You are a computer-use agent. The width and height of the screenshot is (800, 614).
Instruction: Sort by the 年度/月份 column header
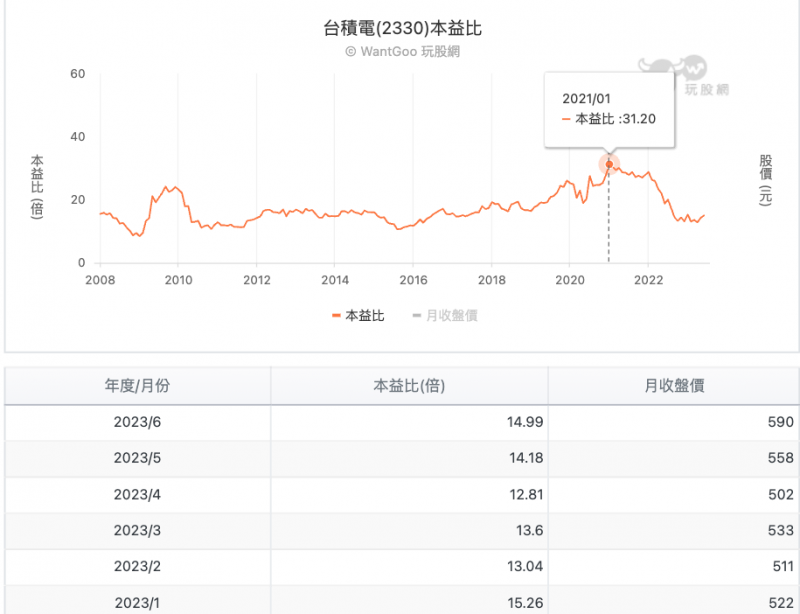click(137, 385)
